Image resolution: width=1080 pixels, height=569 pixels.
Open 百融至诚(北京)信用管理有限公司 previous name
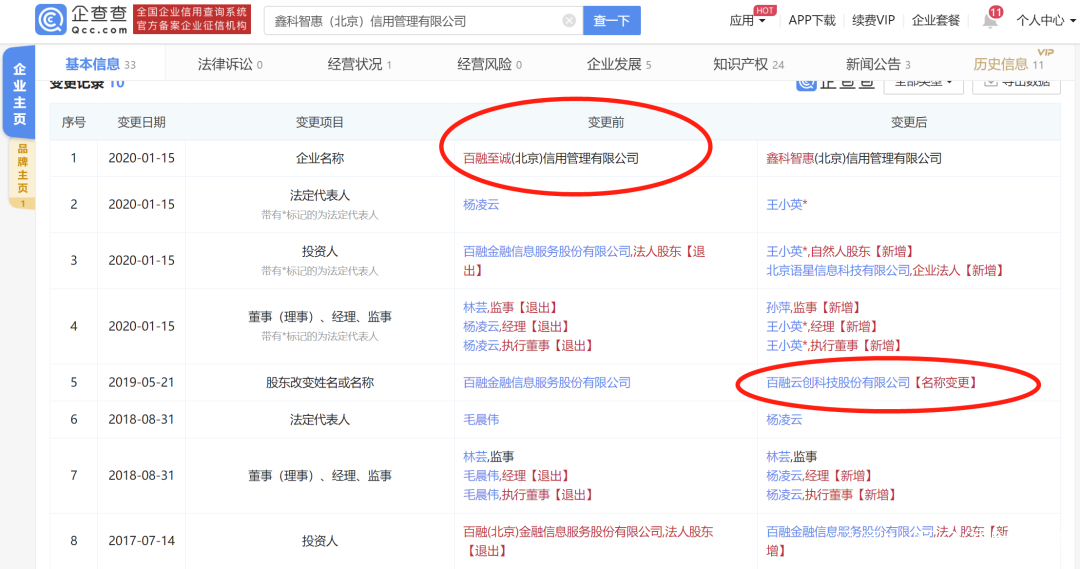click(x=550, y=158)
